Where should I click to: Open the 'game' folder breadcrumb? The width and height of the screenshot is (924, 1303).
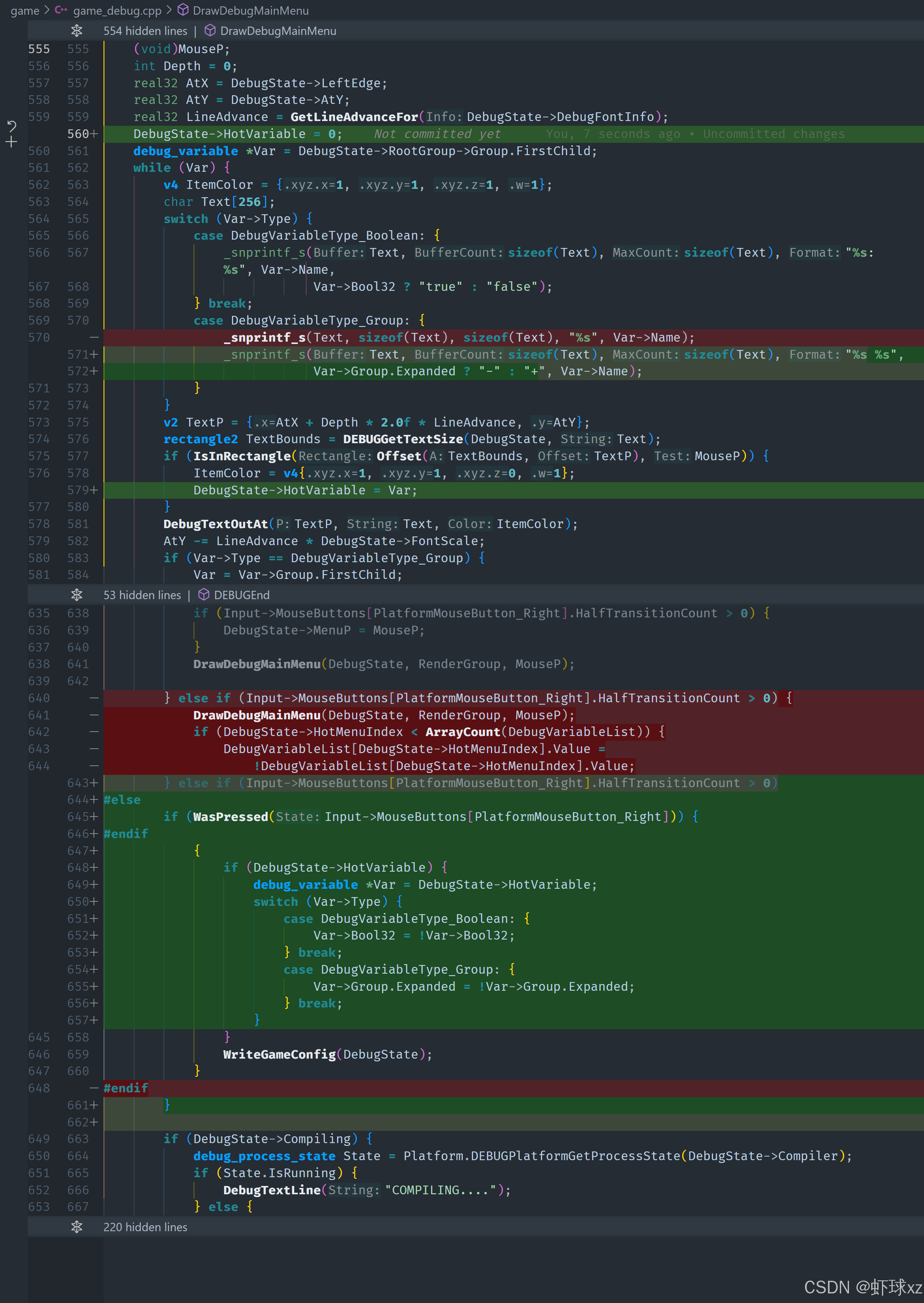(x=25, y=10)
